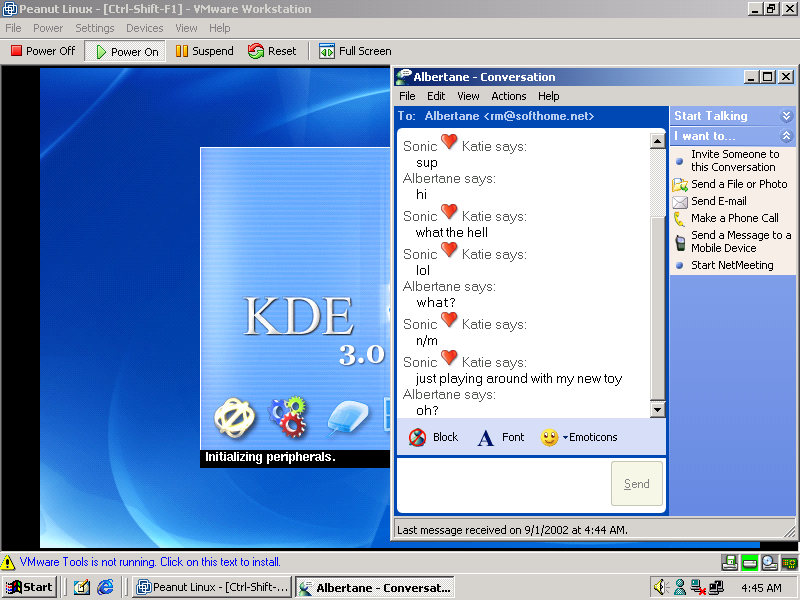The image size is (800, 600).
Task: Click the message text input area
Action: pos(502,485)
